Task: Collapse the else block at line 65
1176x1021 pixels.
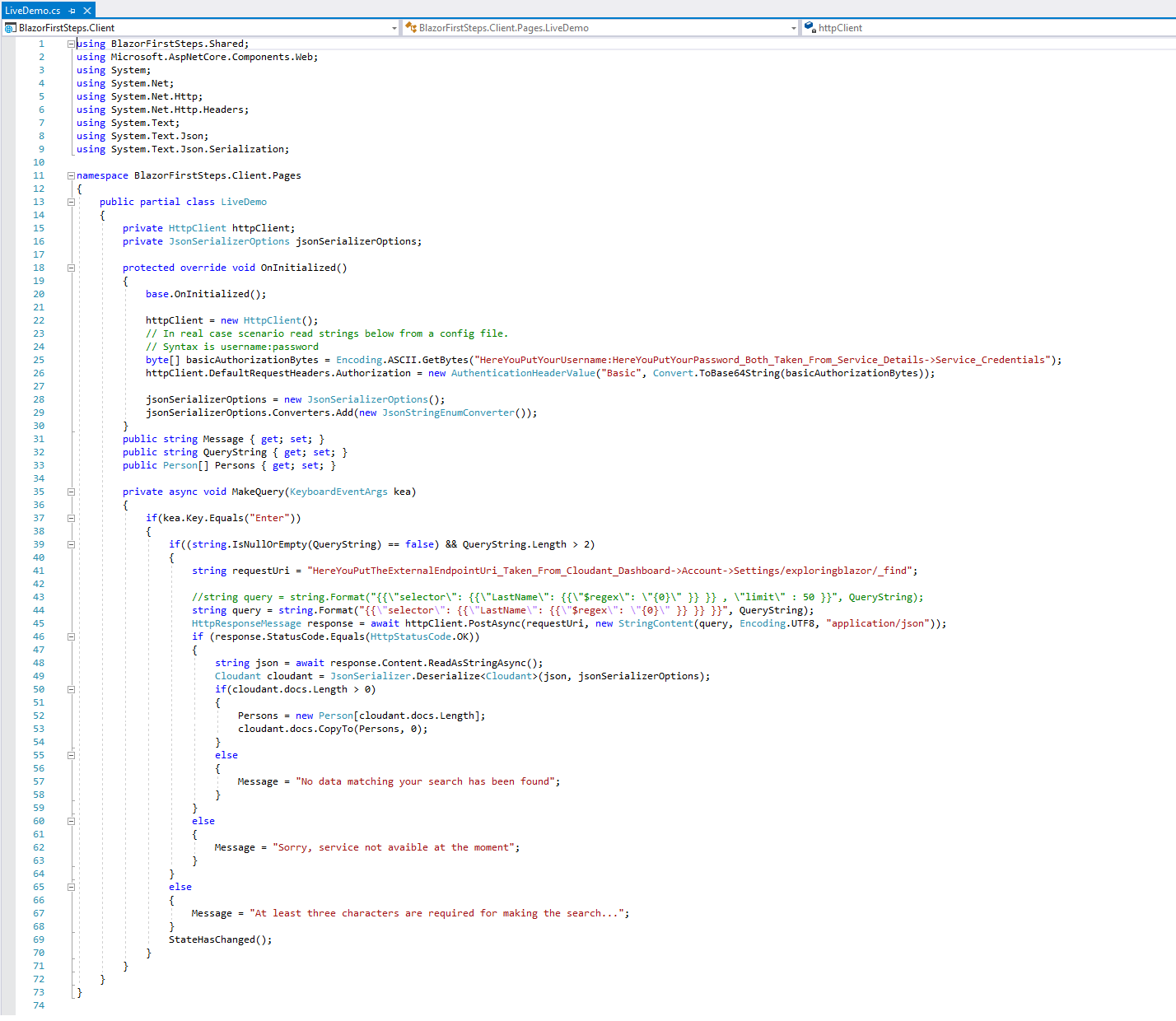Action: click(x=71, y=887)
